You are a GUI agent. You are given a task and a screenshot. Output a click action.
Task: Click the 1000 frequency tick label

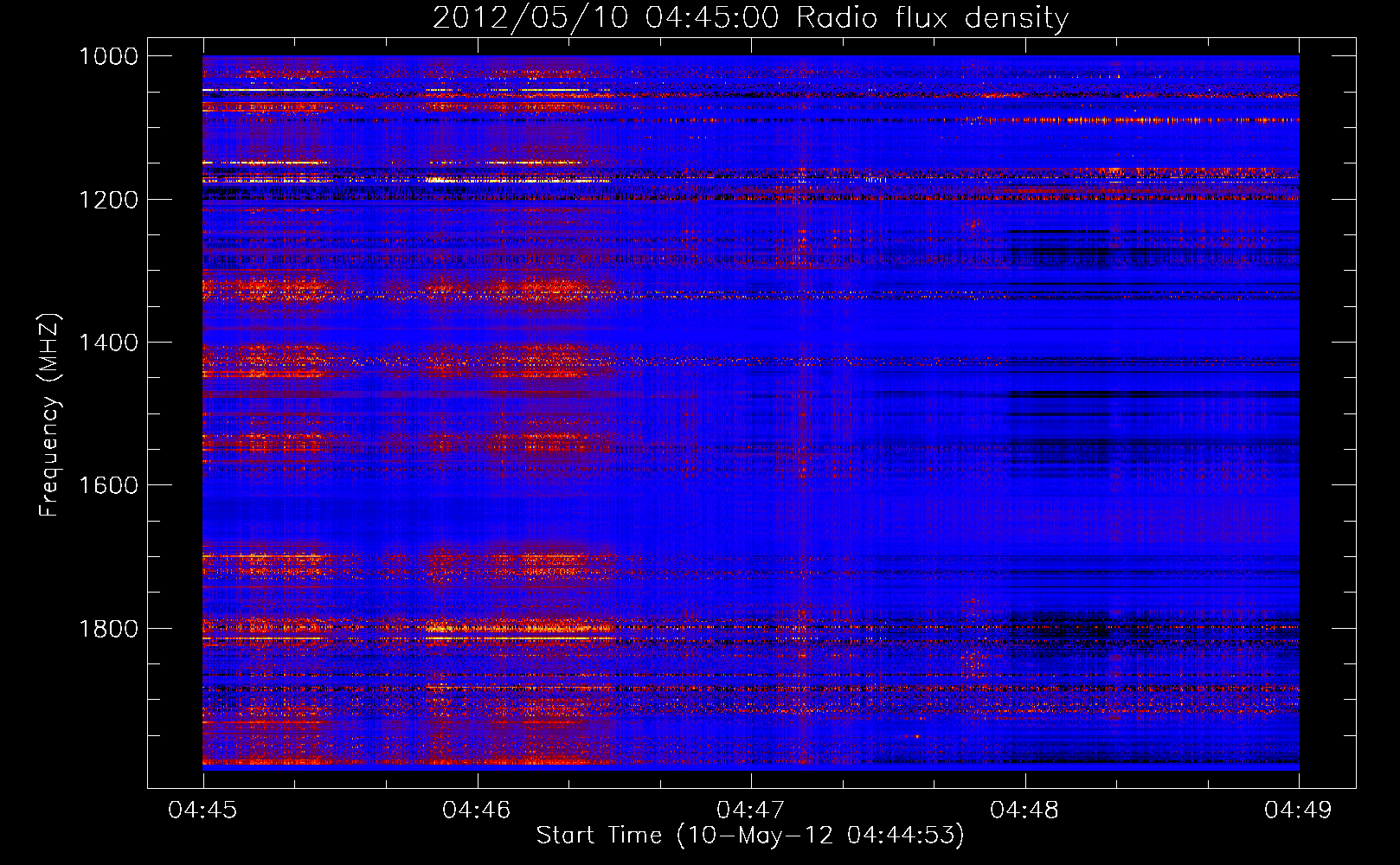click(108, 56)
